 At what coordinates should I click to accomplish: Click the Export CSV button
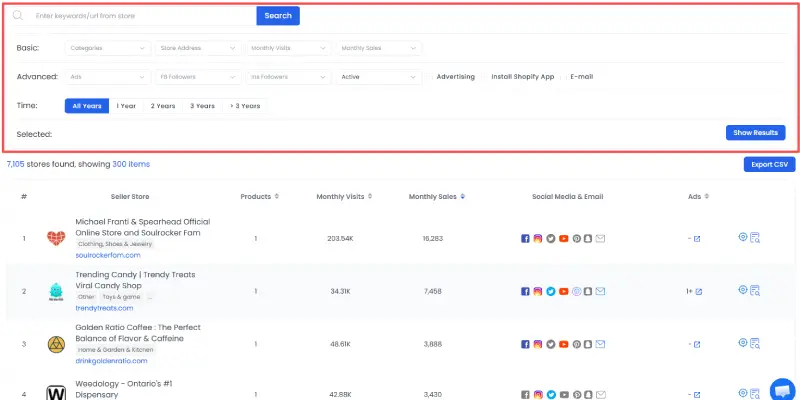[x=769, y=164]
